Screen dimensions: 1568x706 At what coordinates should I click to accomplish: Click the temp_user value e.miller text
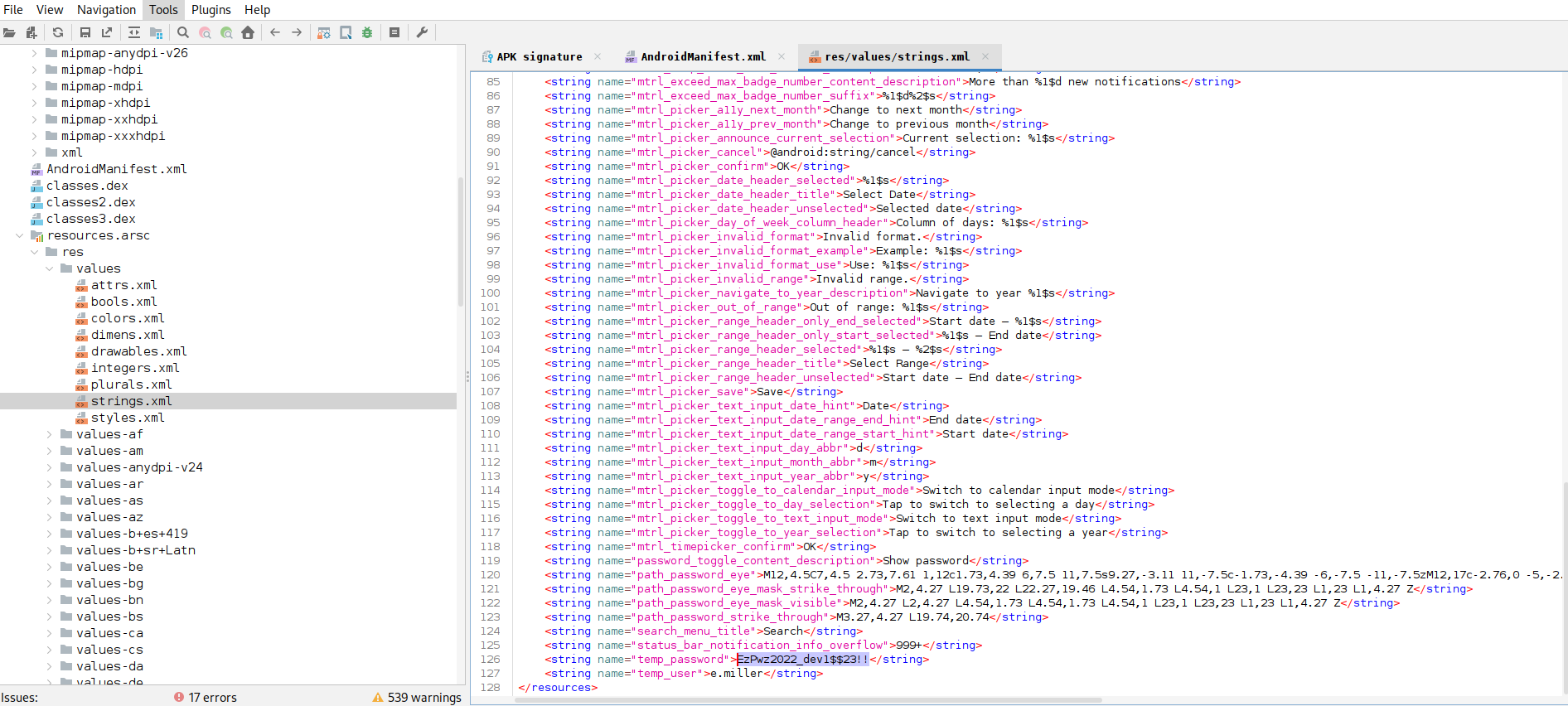737,674
